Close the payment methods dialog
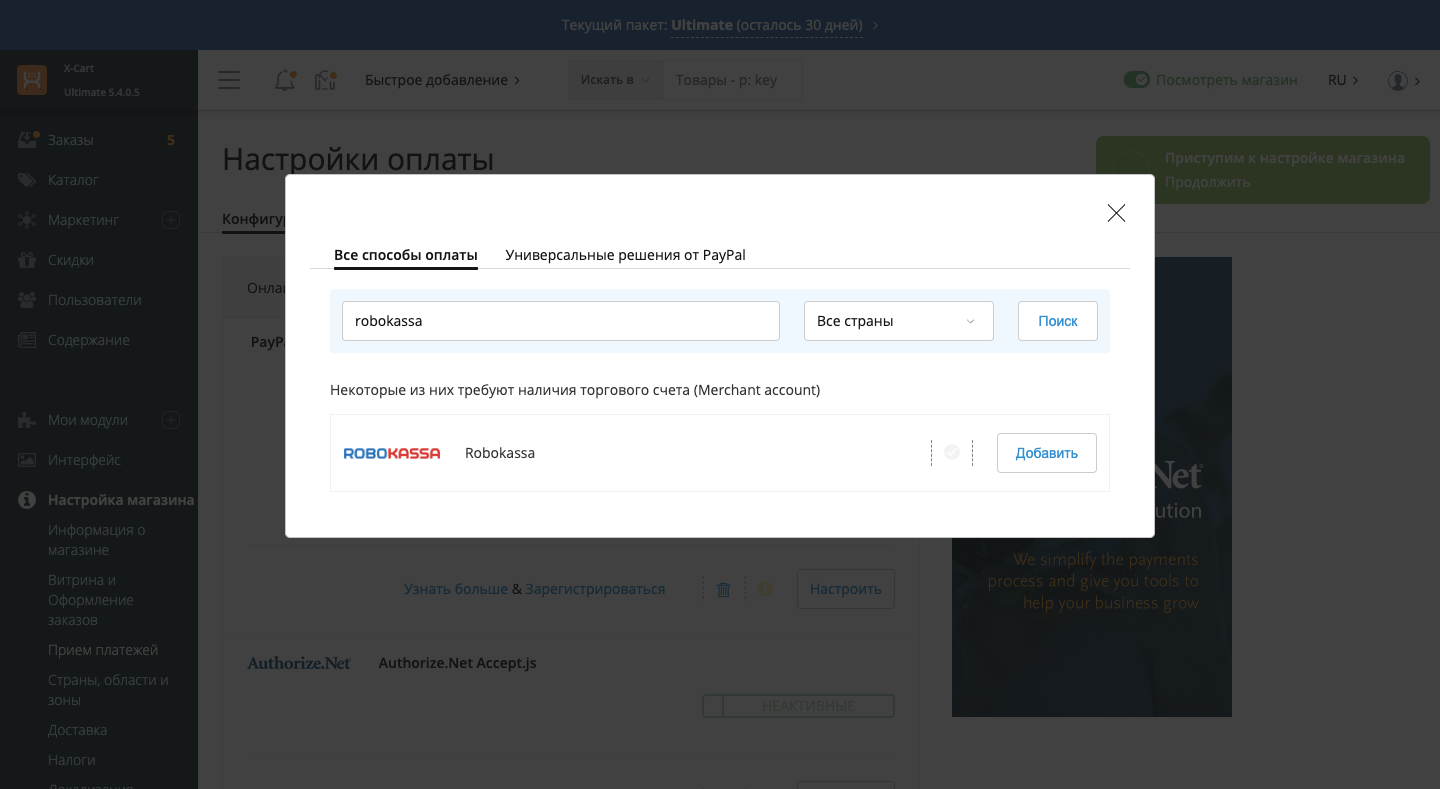 [x=1116, y=213]
